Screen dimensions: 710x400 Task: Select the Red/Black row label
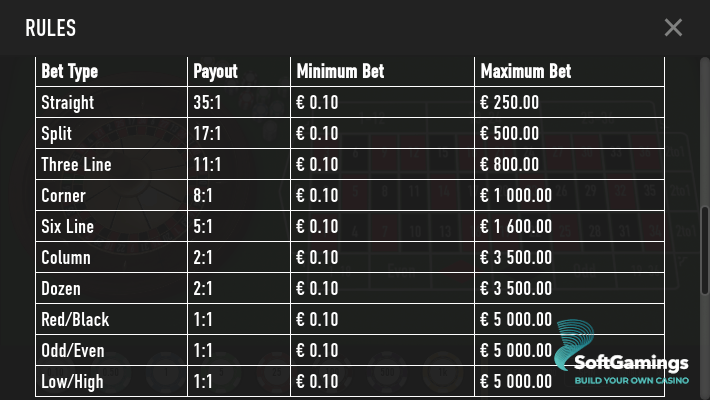coord(75,319)
